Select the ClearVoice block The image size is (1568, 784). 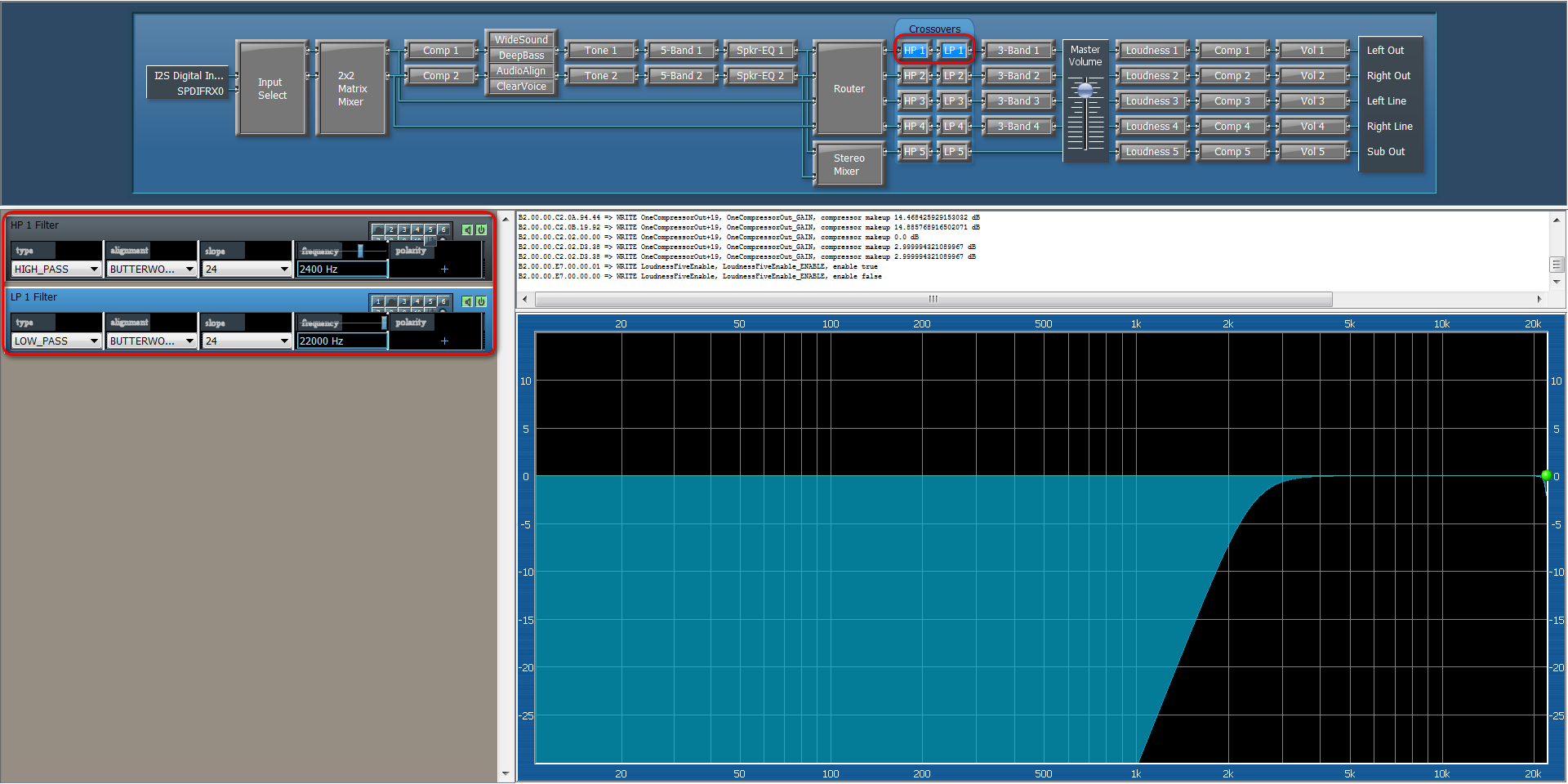point(521,87)
